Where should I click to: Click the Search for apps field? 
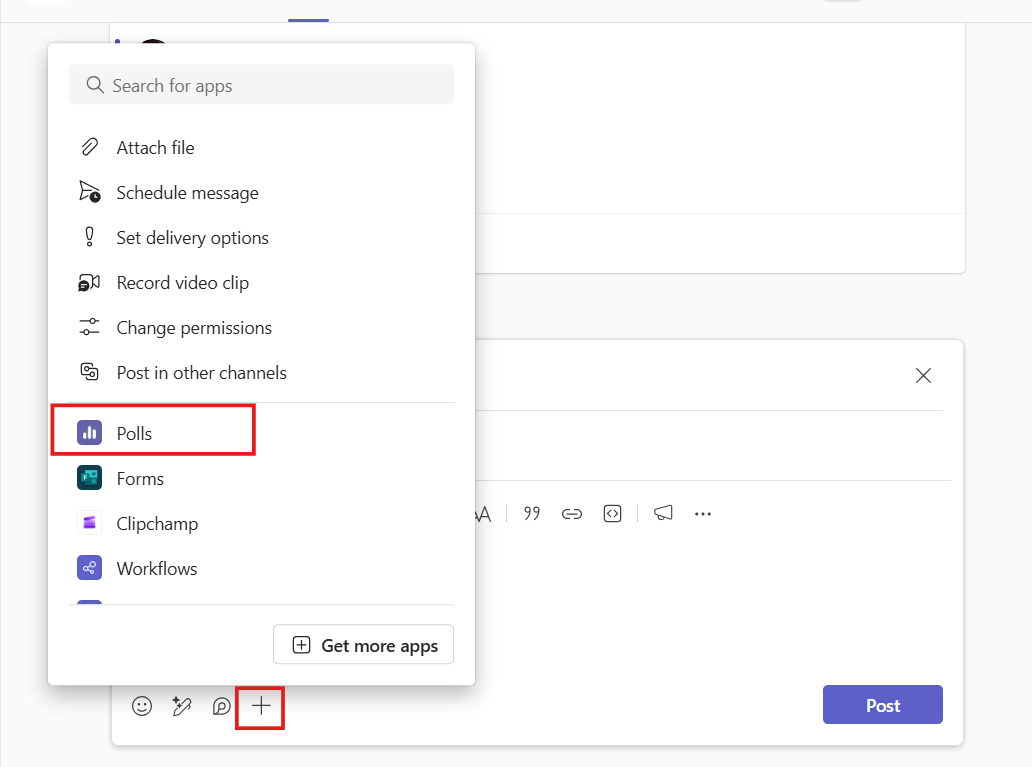coord(261,86)
